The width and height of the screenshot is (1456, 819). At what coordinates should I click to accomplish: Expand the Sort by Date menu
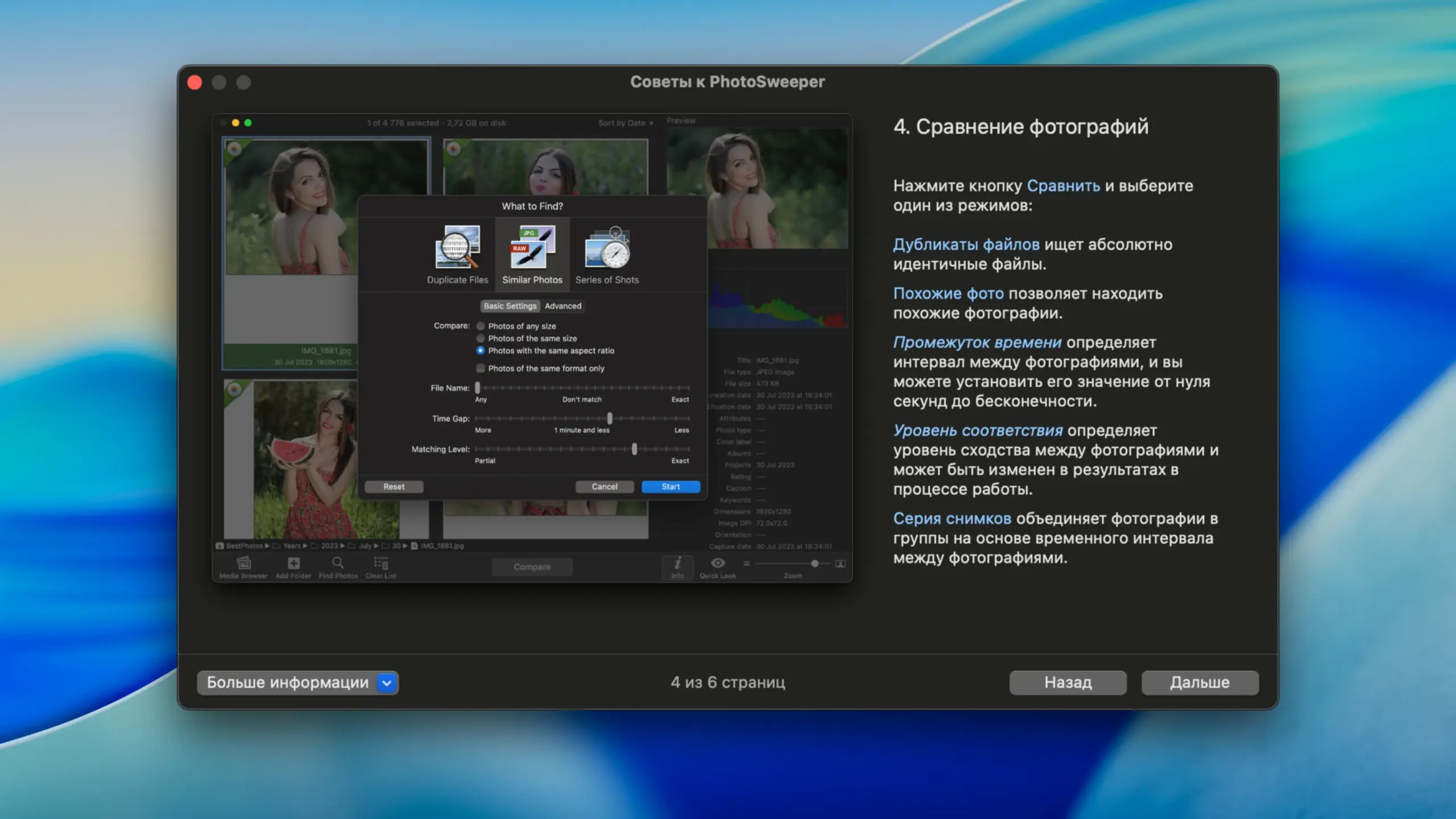point(625,123)
